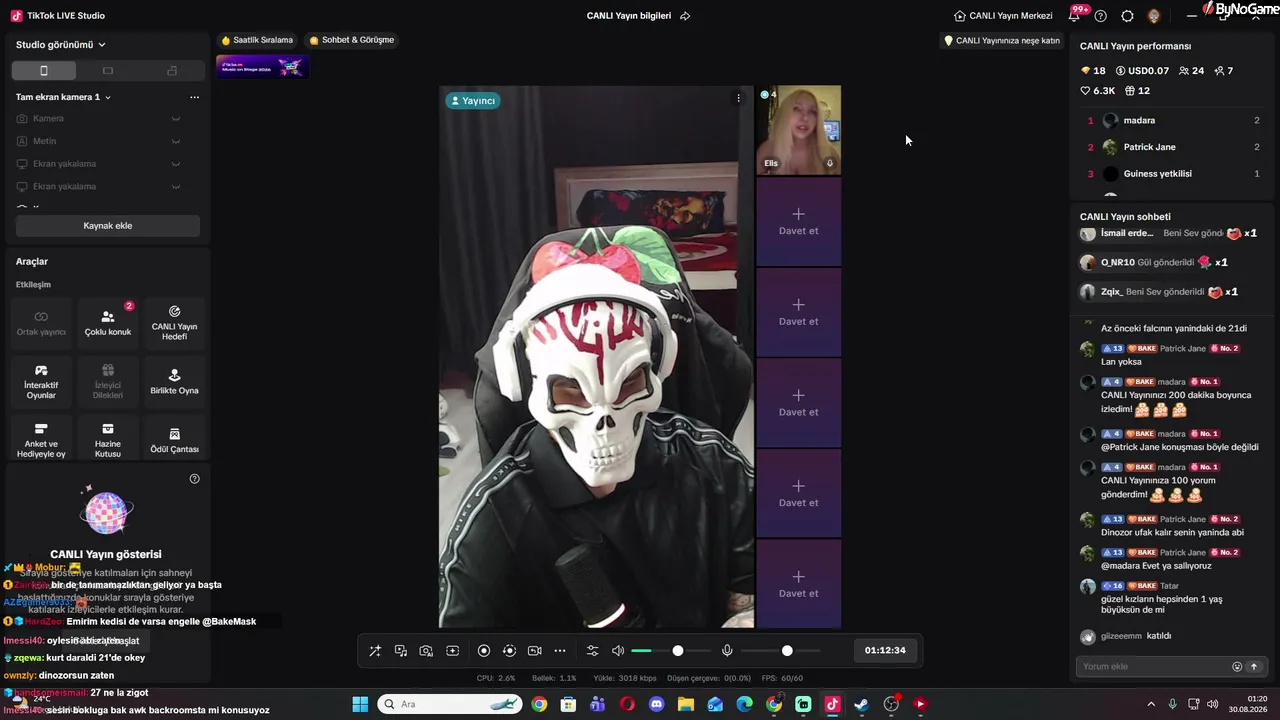This screenshot has width=1280, height=720.
Task: Select the Metin source row
Action: pos(100,141)
